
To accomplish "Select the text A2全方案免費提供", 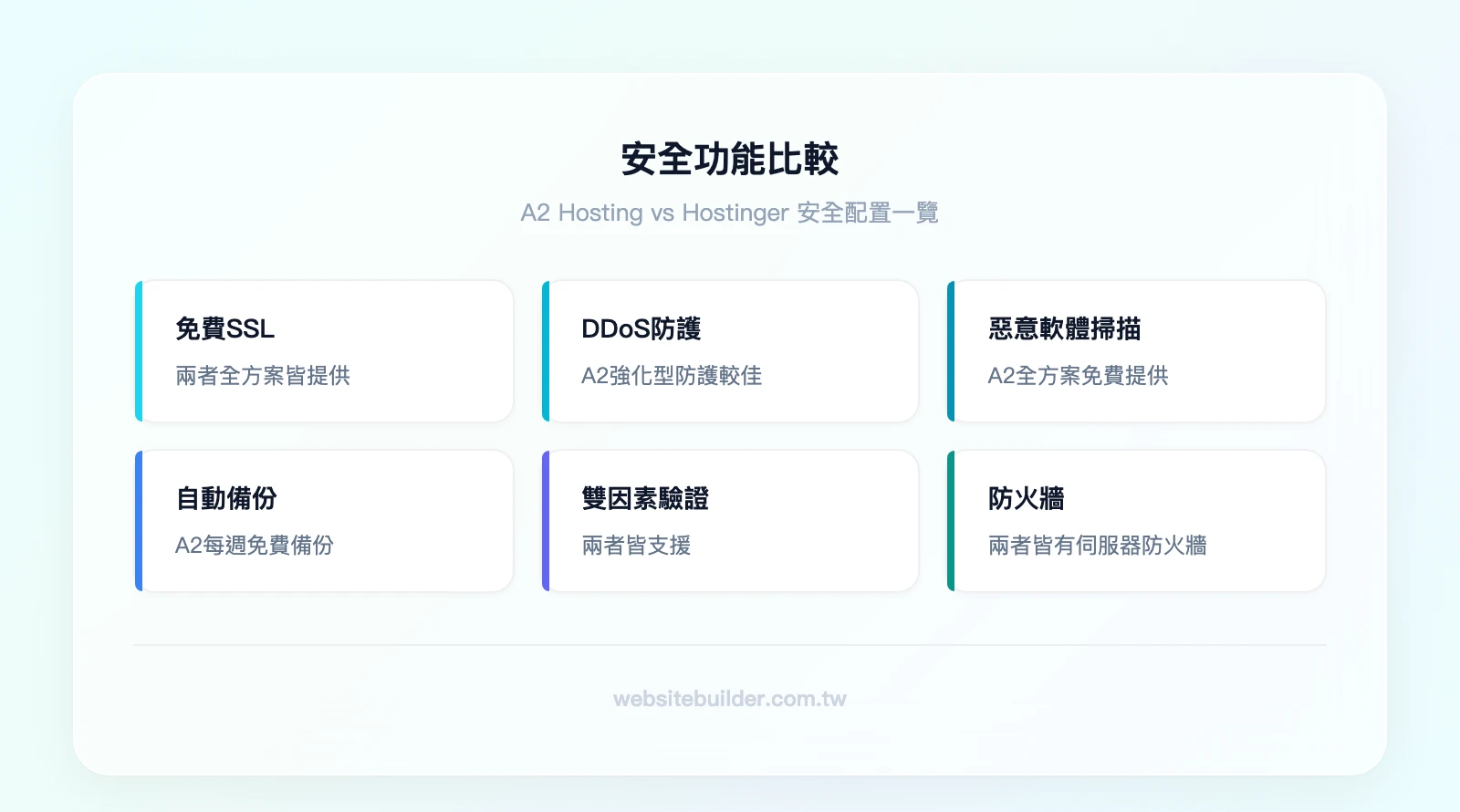I will tap(1079, 376).
